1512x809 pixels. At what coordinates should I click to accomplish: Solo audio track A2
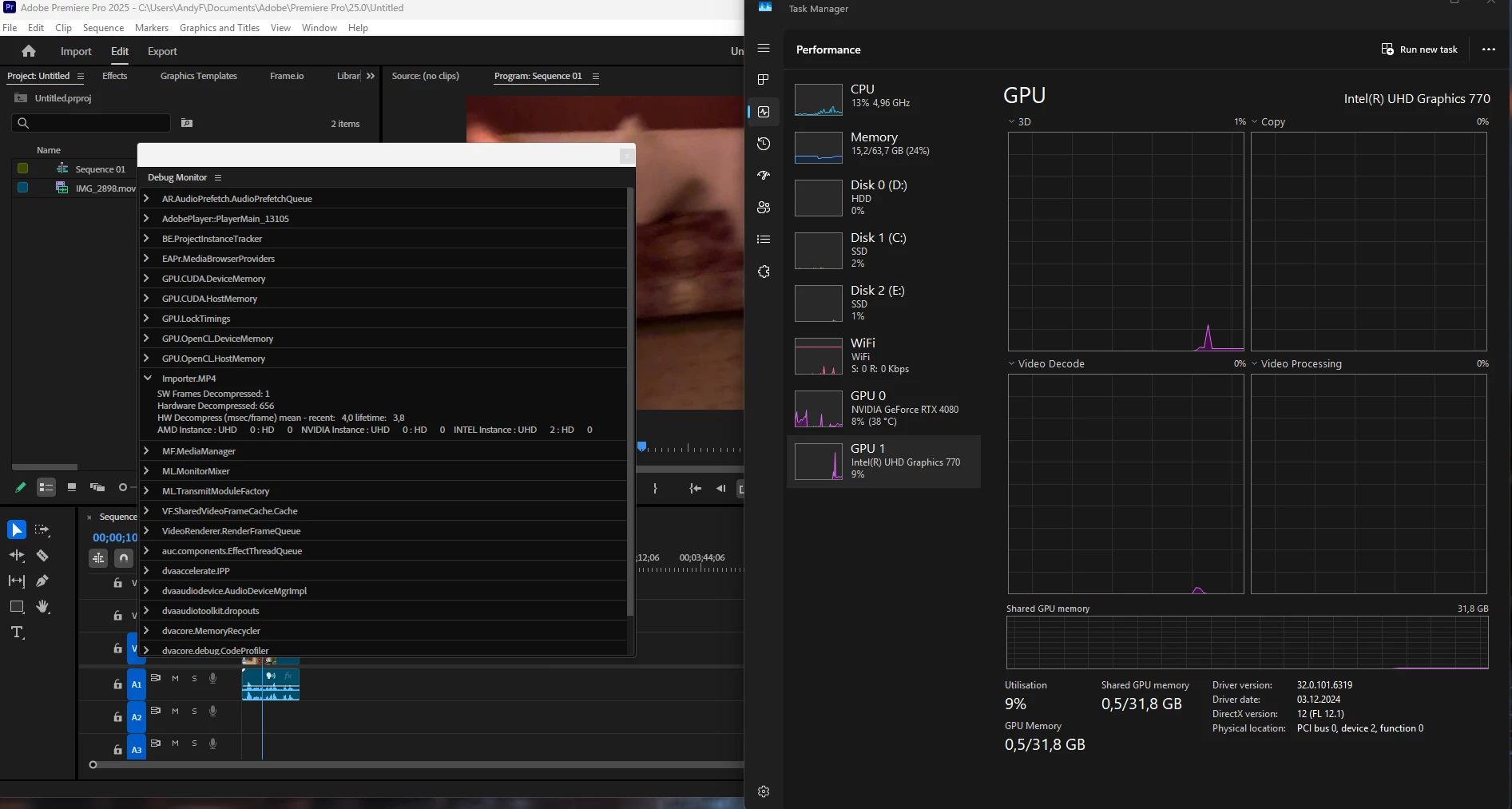(x=194, y=711)
